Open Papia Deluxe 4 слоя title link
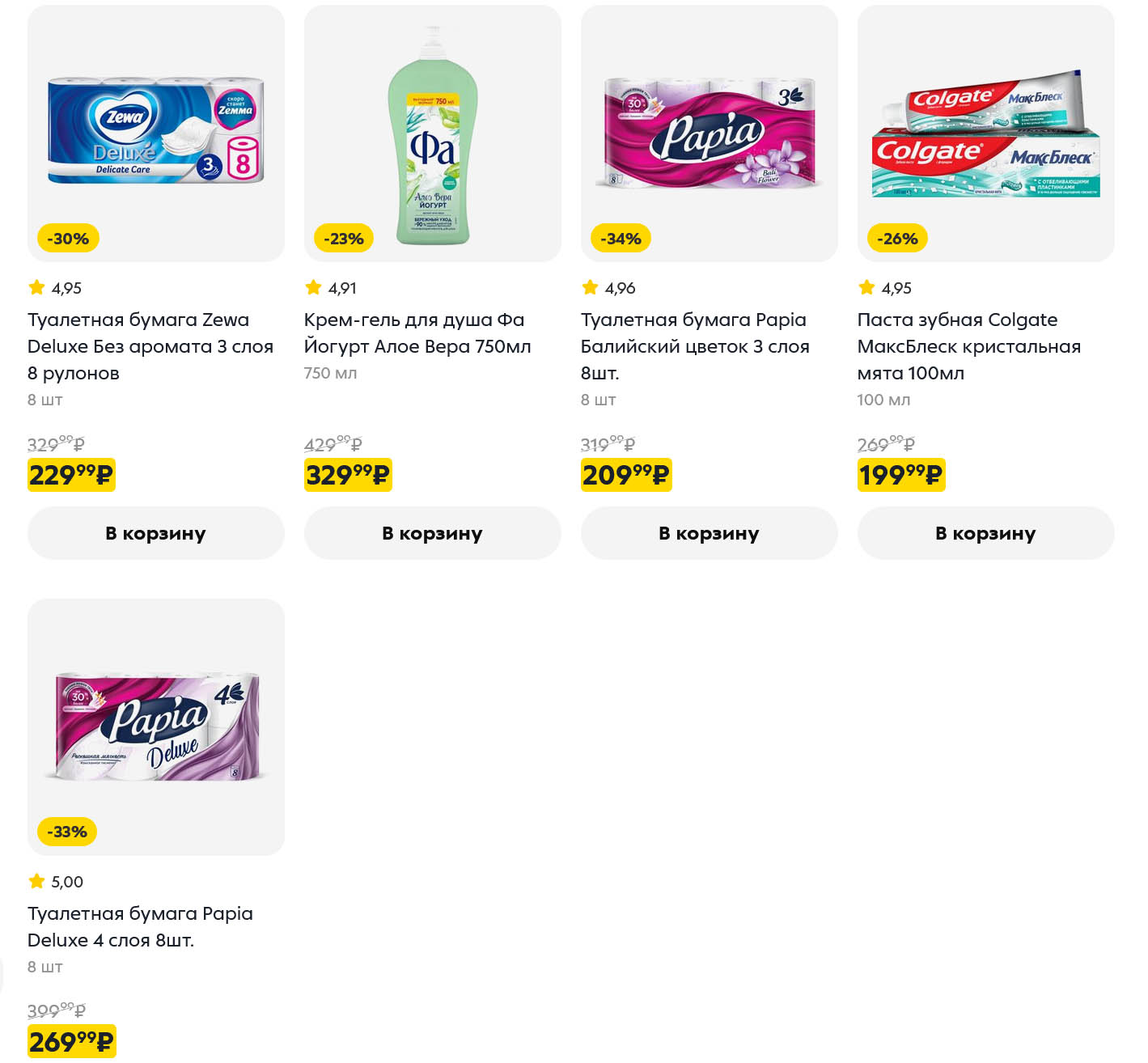Image resolution: width=1148 pixels, height=1063 pixels. tap(140, 926)
